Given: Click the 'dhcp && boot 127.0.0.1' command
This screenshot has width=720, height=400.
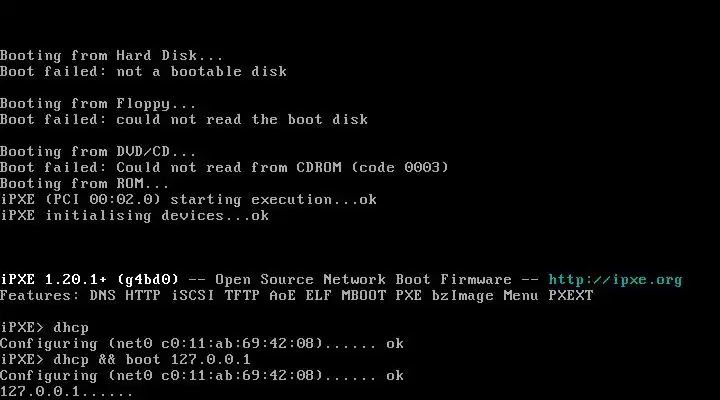Looking at the screenshot, I should tap(152, 359).
